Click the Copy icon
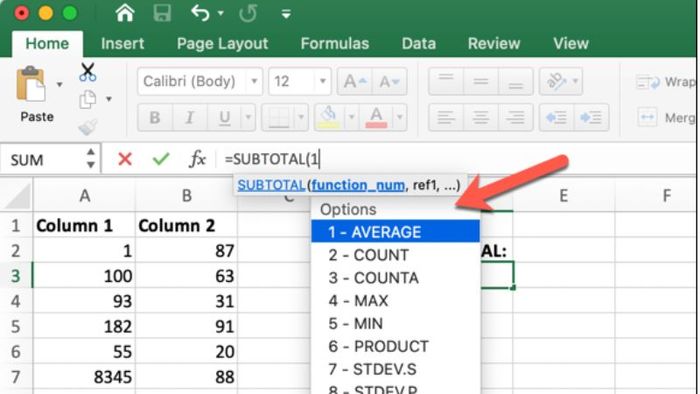 click(x=88, y=99)
